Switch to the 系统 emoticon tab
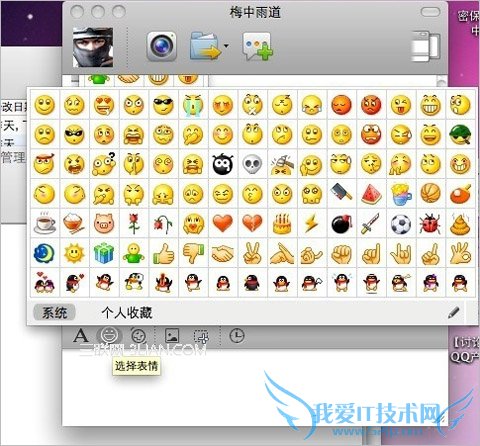 54,313
